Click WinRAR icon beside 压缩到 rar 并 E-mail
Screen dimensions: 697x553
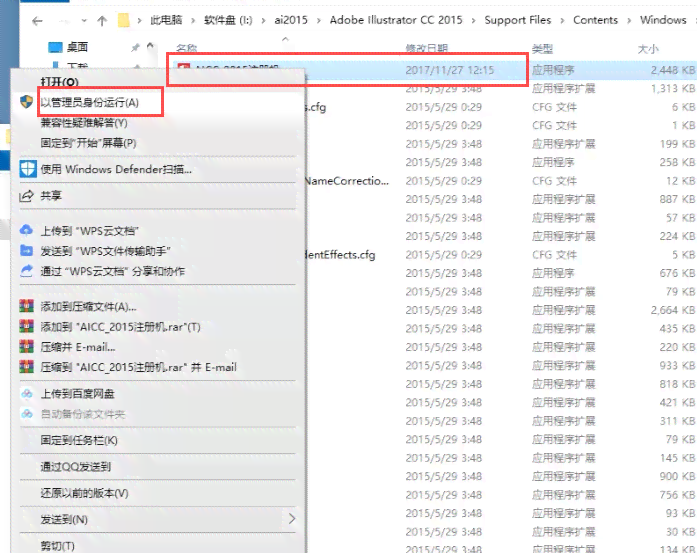(27, 367)
